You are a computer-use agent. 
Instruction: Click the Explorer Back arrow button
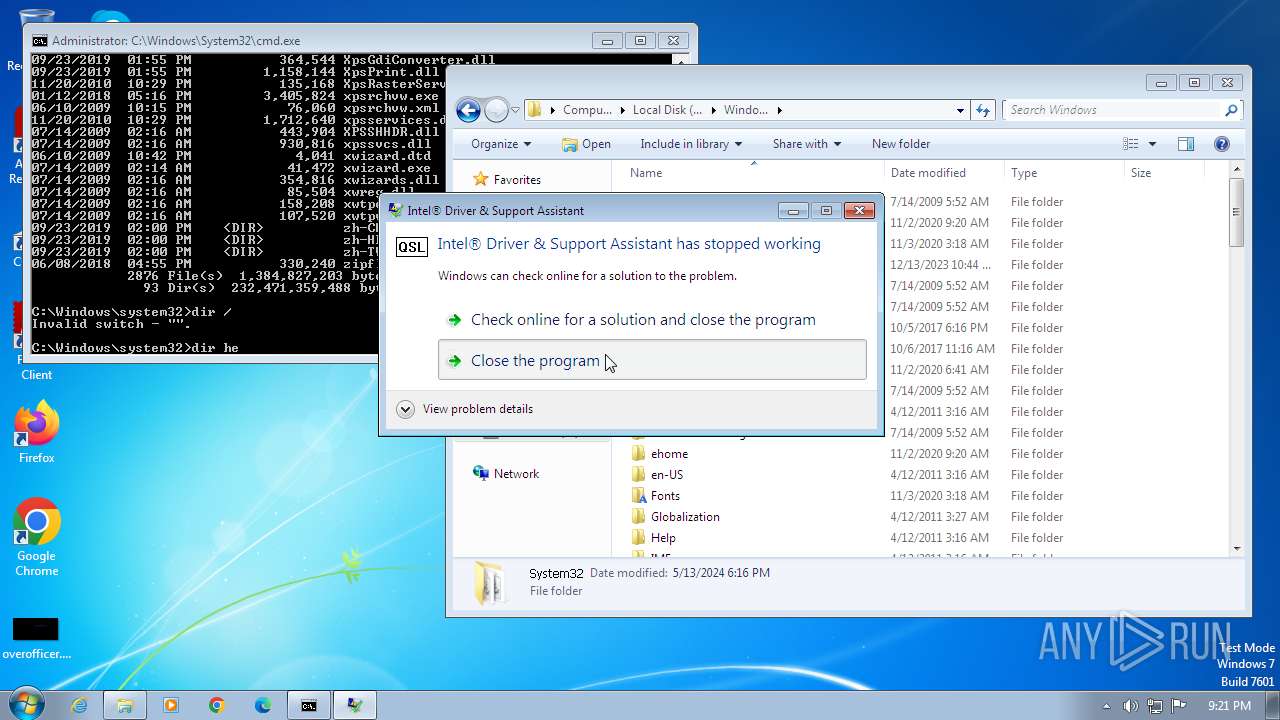coord(468,110)
